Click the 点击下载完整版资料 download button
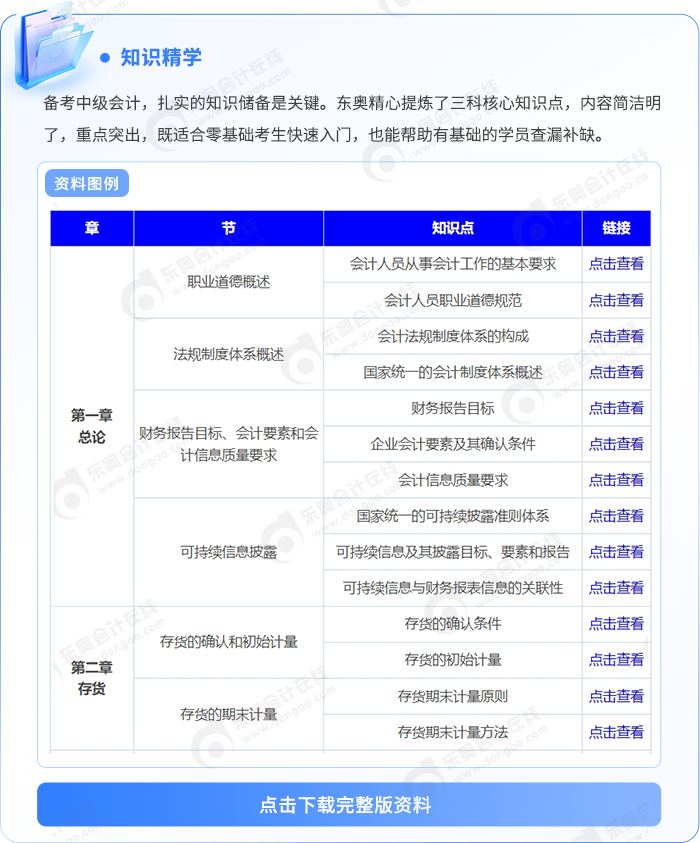Image resolution: width=700 pixels, height=843 pixels. (x=348, y=804)
